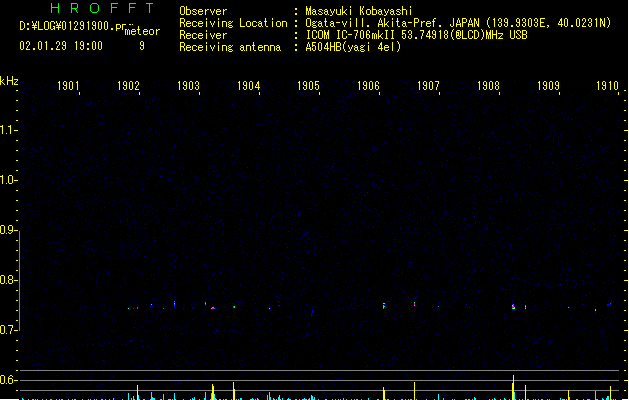Click the 'meteor' label
The width and height of the screenshot is (629, 400).
pyautogui.click(x=142, y=31)
